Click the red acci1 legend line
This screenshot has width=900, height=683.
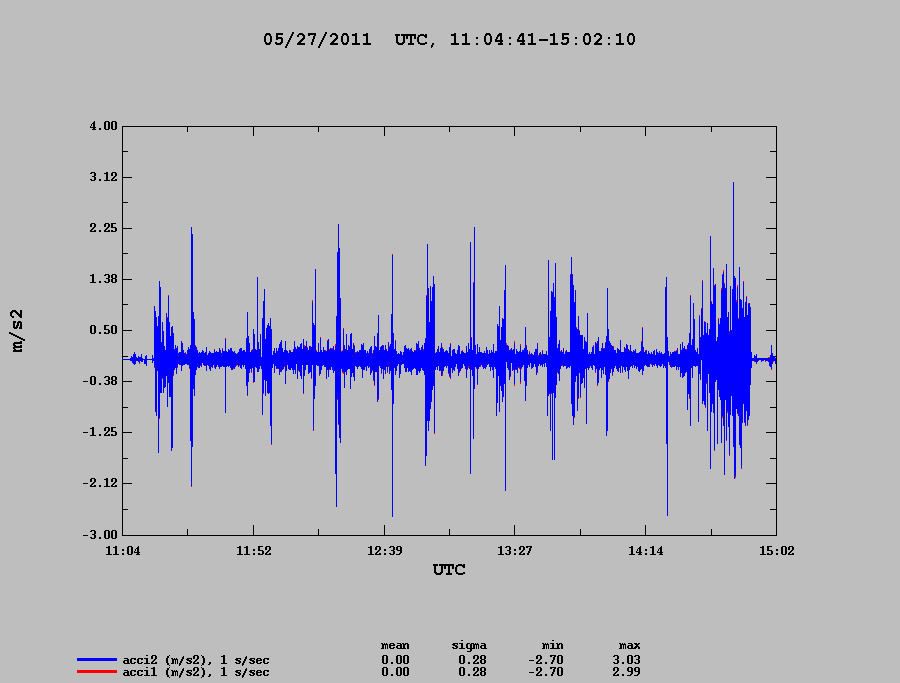click(96, 672)
